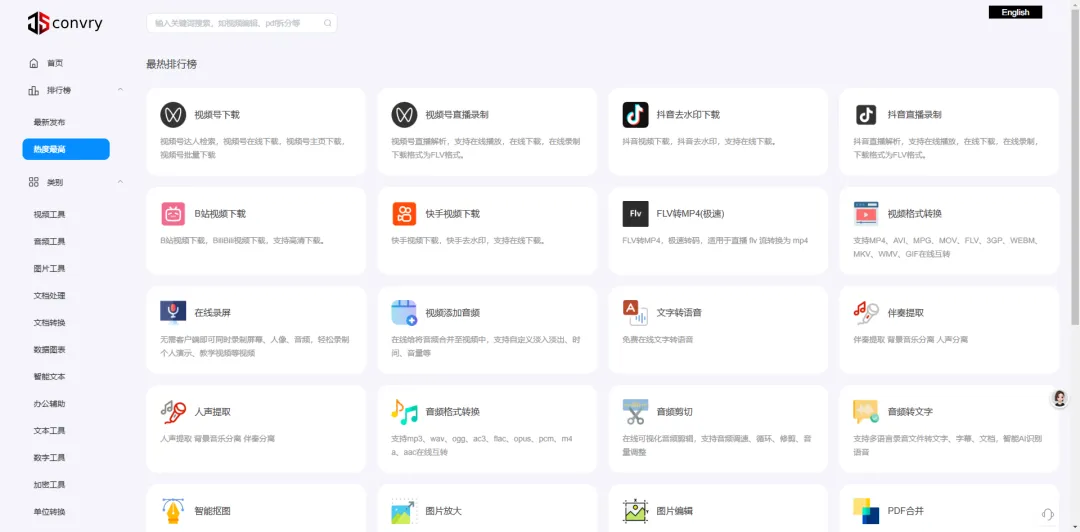Click the 智能抠图 pen icon
The image size is (1080, 532).
173,511
